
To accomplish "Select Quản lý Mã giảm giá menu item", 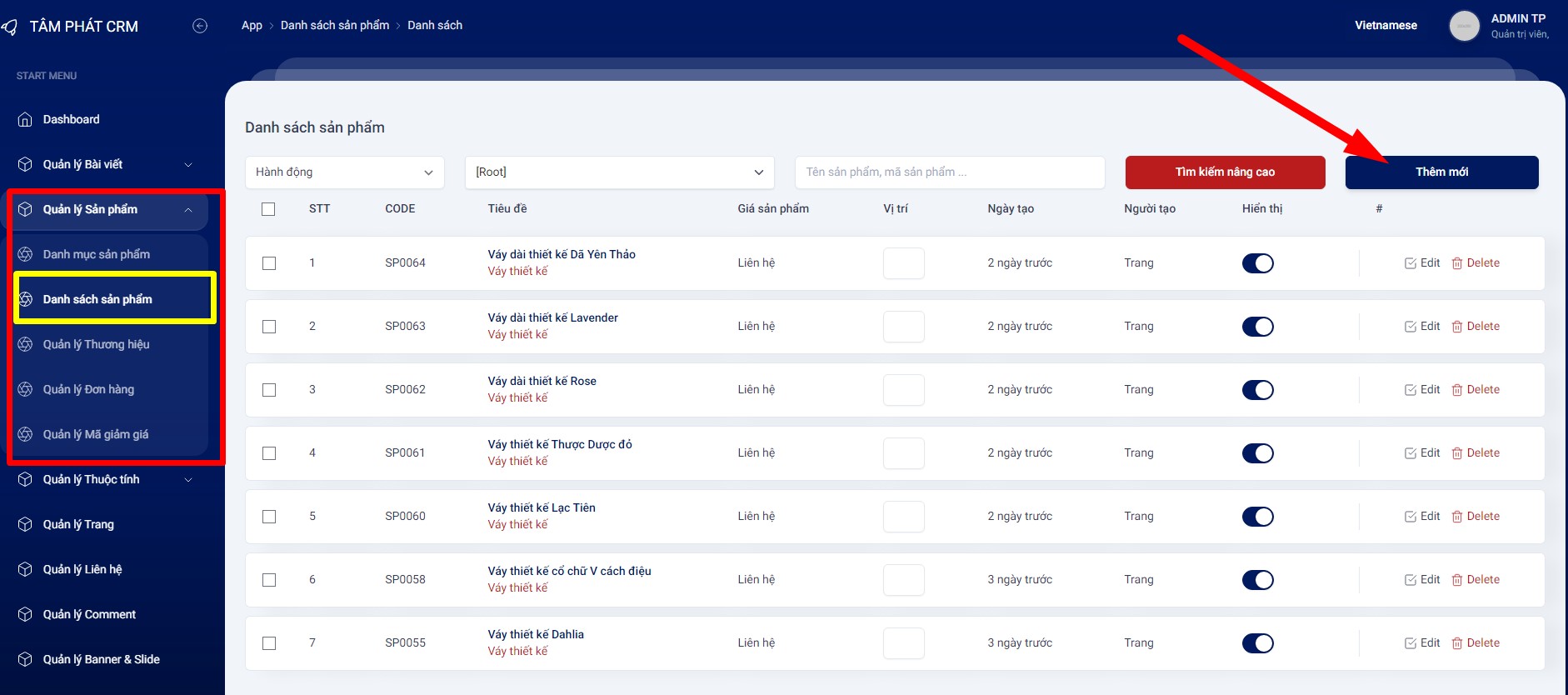I will 96,434.
